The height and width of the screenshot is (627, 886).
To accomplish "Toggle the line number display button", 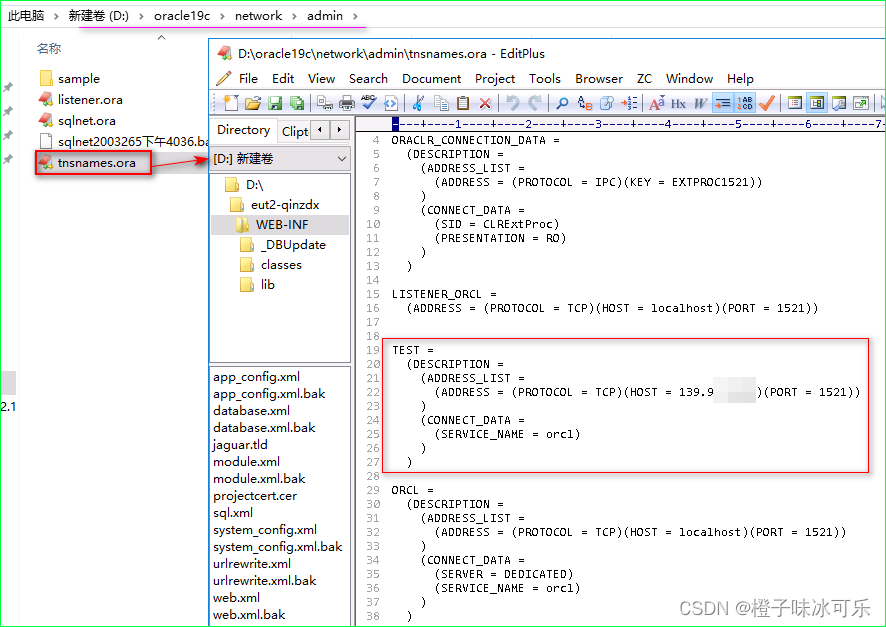I will [745, 103].
